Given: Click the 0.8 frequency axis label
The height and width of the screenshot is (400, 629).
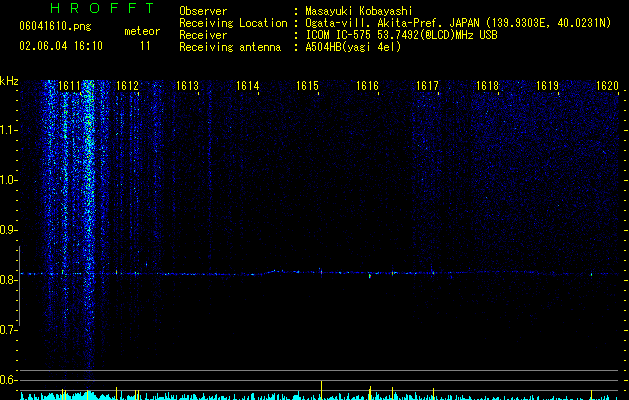Looking at the screenshot, I should pyautogui.click(x=8, y=280).
